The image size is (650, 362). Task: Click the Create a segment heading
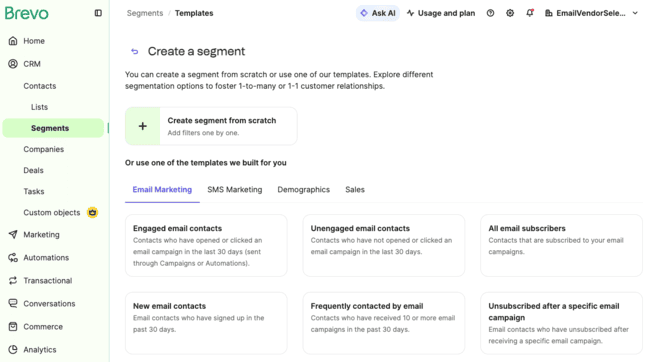click(x=196, y=51)
